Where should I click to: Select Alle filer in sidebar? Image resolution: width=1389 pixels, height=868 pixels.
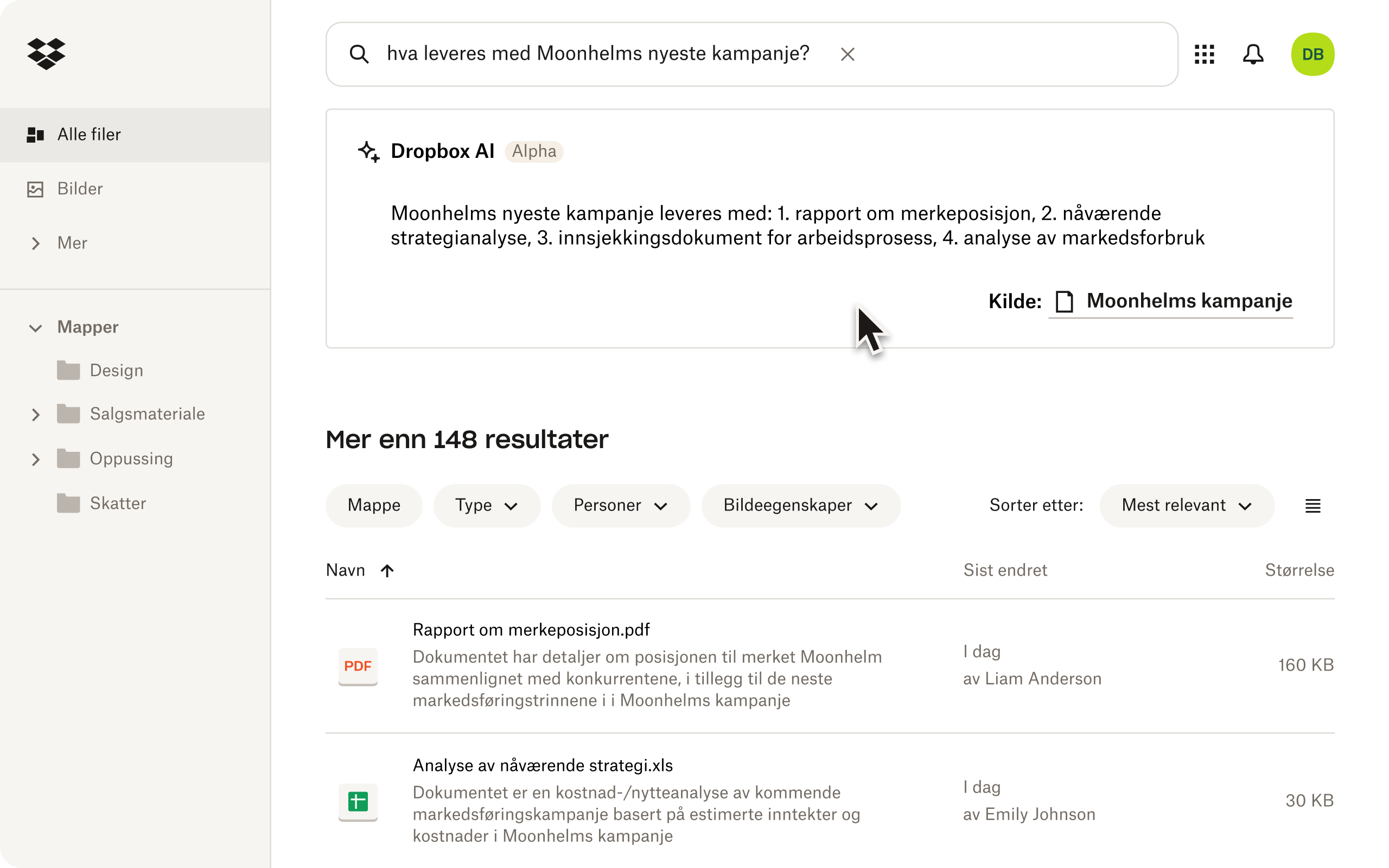click(x=136, y=135)
